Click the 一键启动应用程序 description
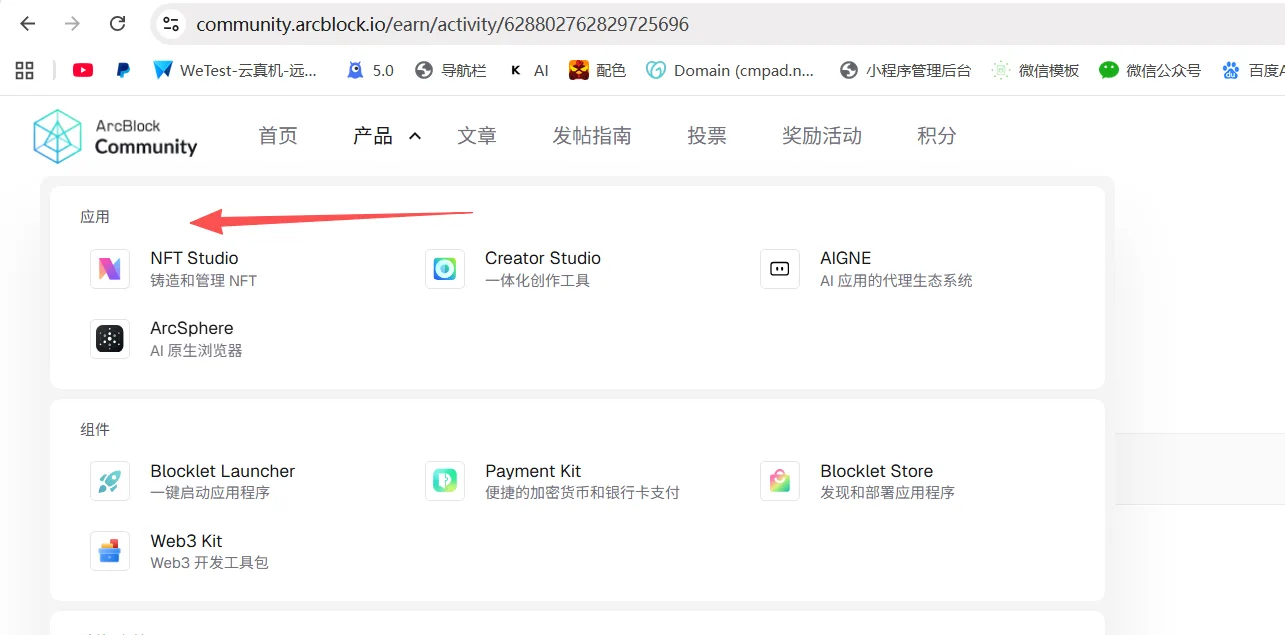1285x635 pixels. click(x=210, y=493)
